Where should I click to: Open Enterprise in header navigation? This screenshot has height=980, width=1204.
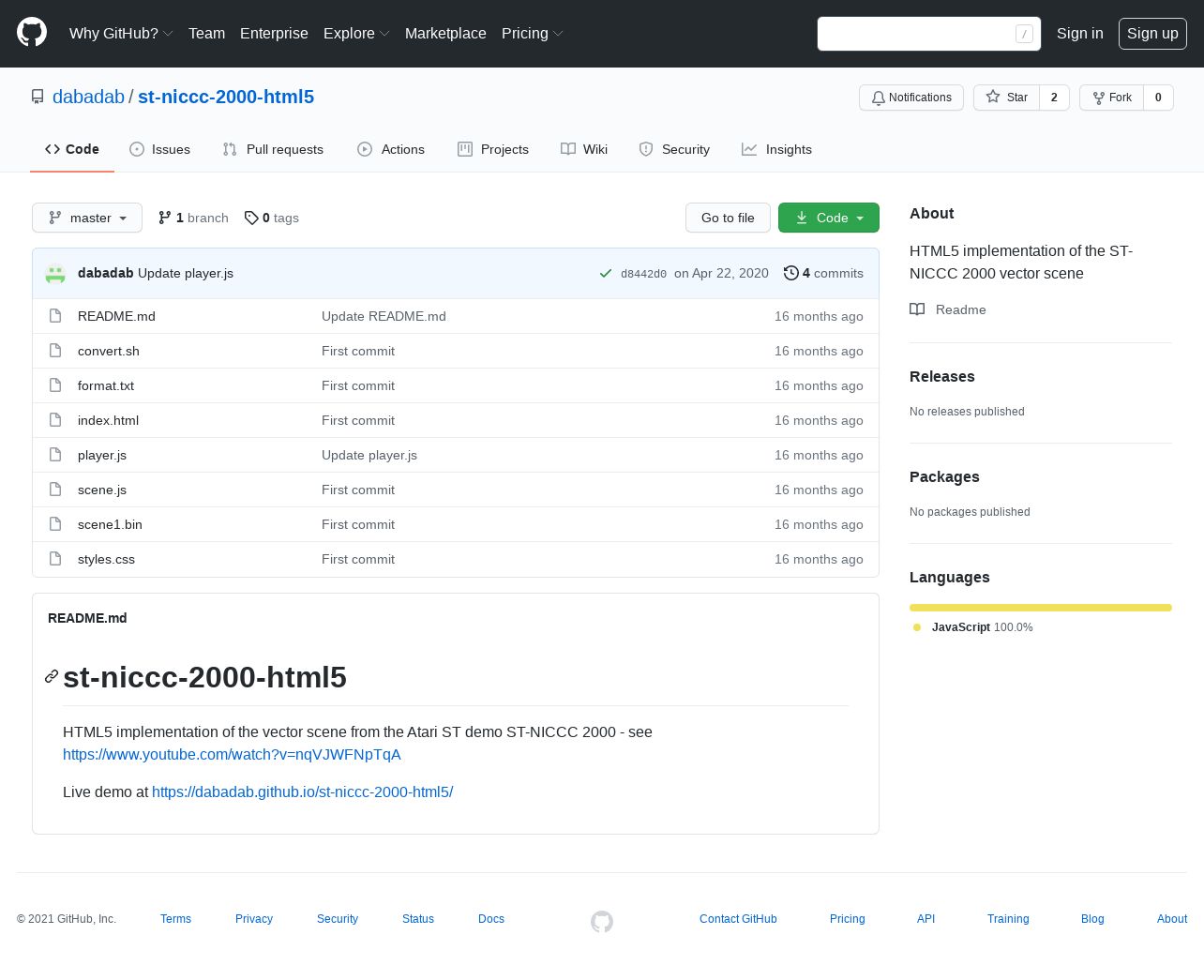click(x=274, y=33)
